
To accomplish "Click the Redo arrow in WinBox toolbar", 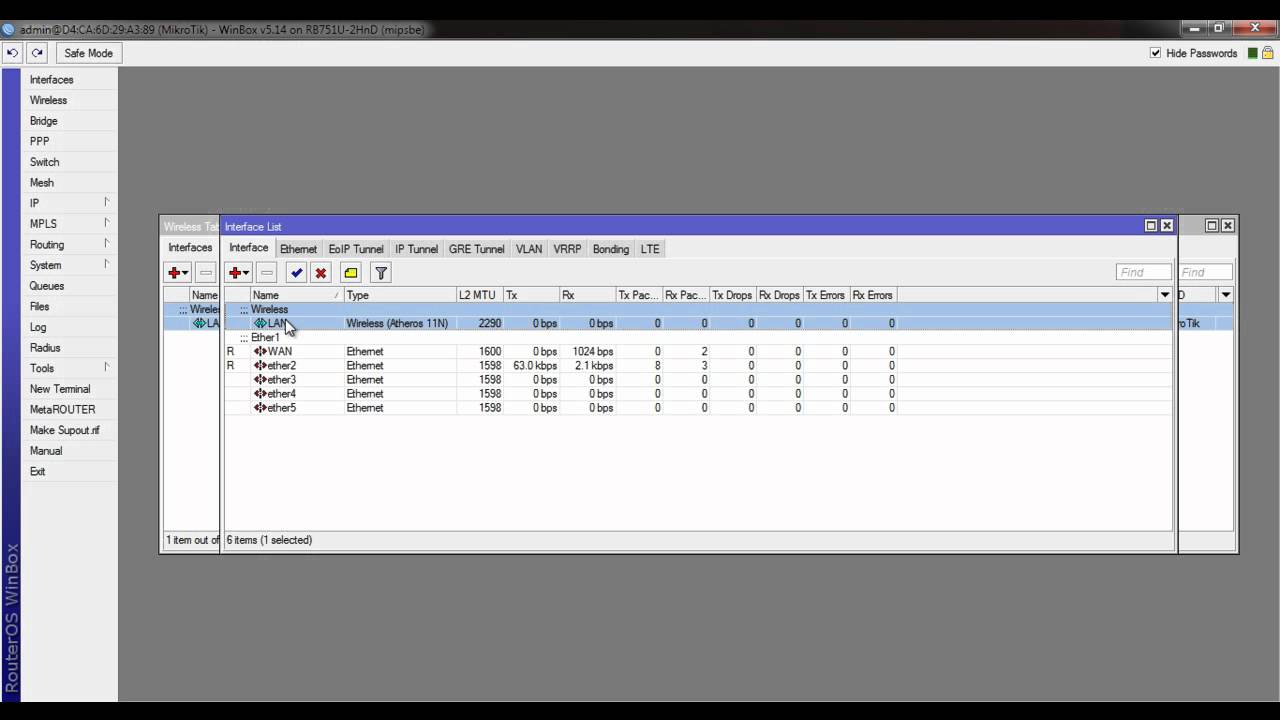I will (x=37, y=53).
